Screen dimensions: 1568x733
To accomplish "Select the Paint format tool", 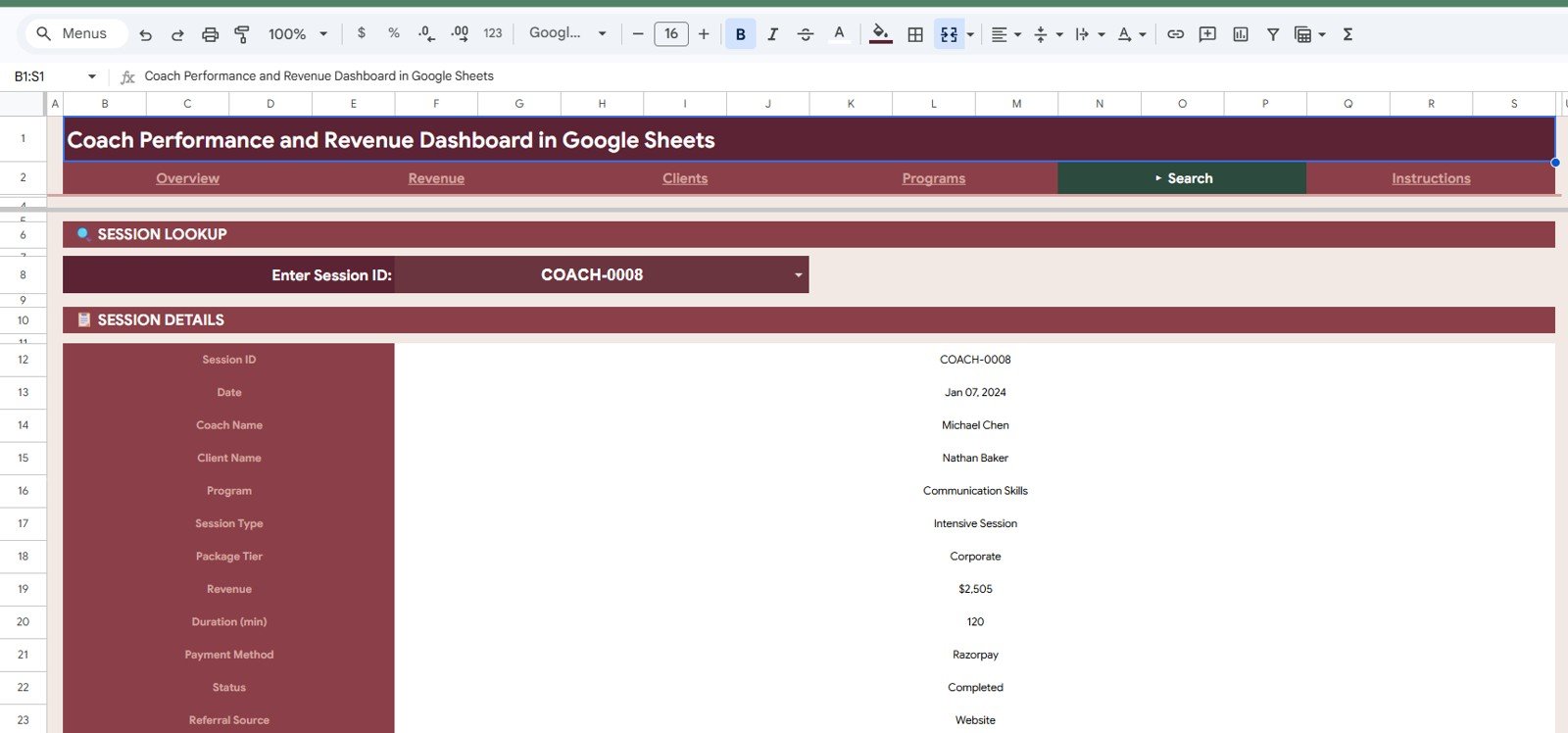I will click(242, 34).
